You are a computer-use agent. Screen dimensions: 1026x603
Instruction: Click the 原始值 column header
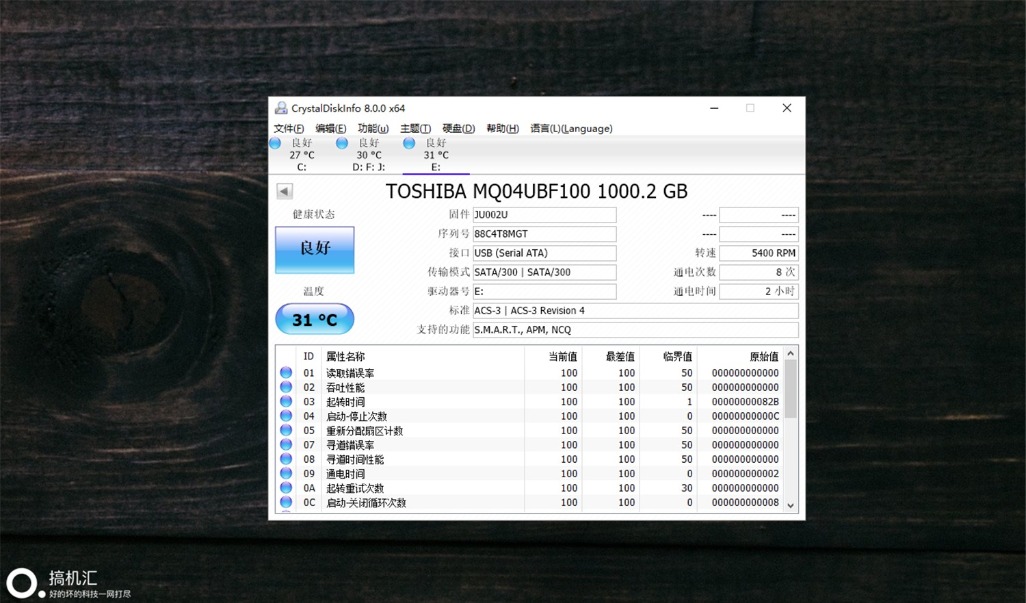click(740, 356)
